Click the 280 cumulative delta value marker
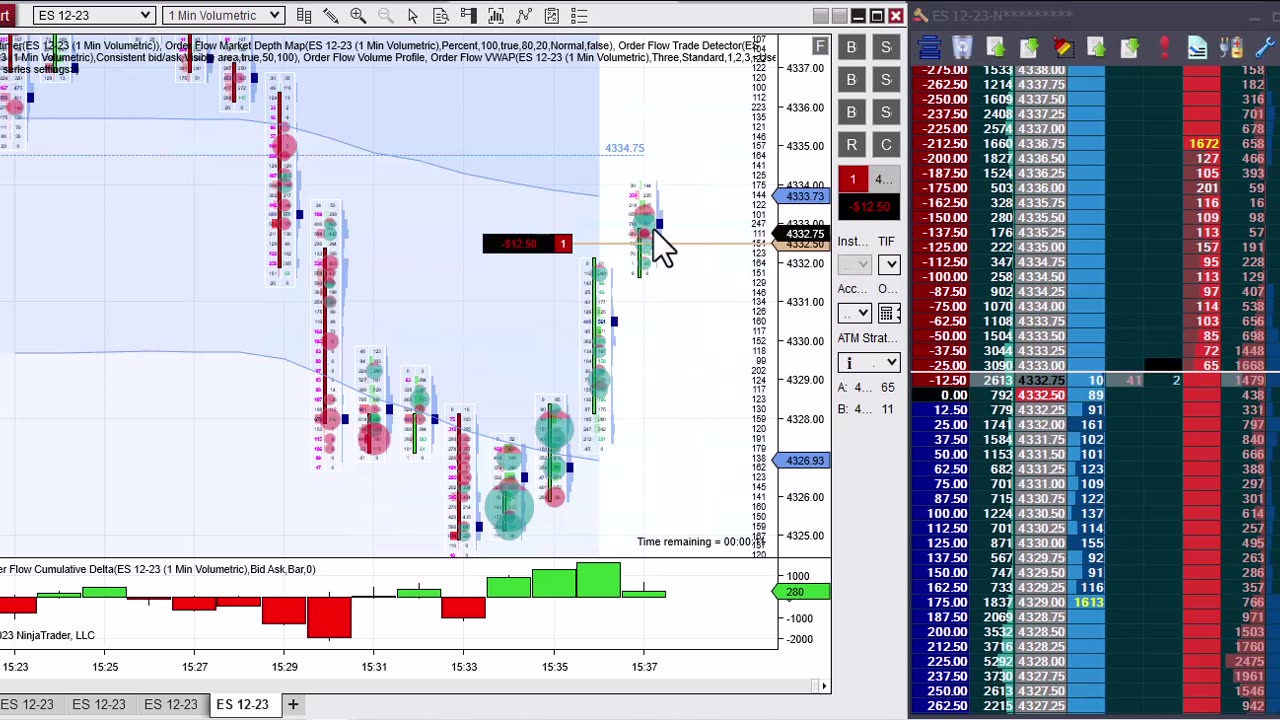Screen dimensions: 1280x720 (802, 592)
